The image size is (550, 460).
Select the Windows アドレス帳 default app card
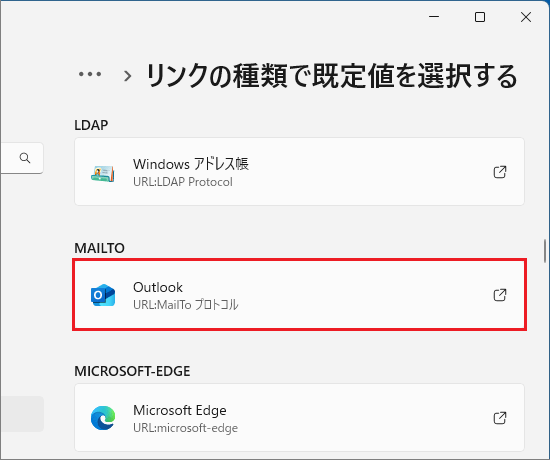pos(299,172)
